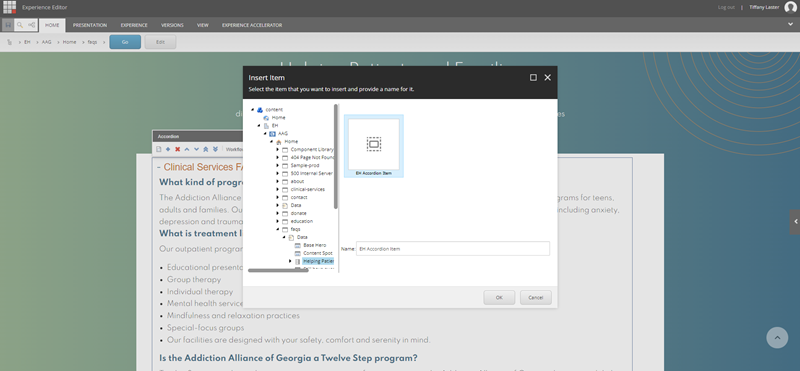
Task: Select the Helping Patients tree item
Action: [318, 261]
